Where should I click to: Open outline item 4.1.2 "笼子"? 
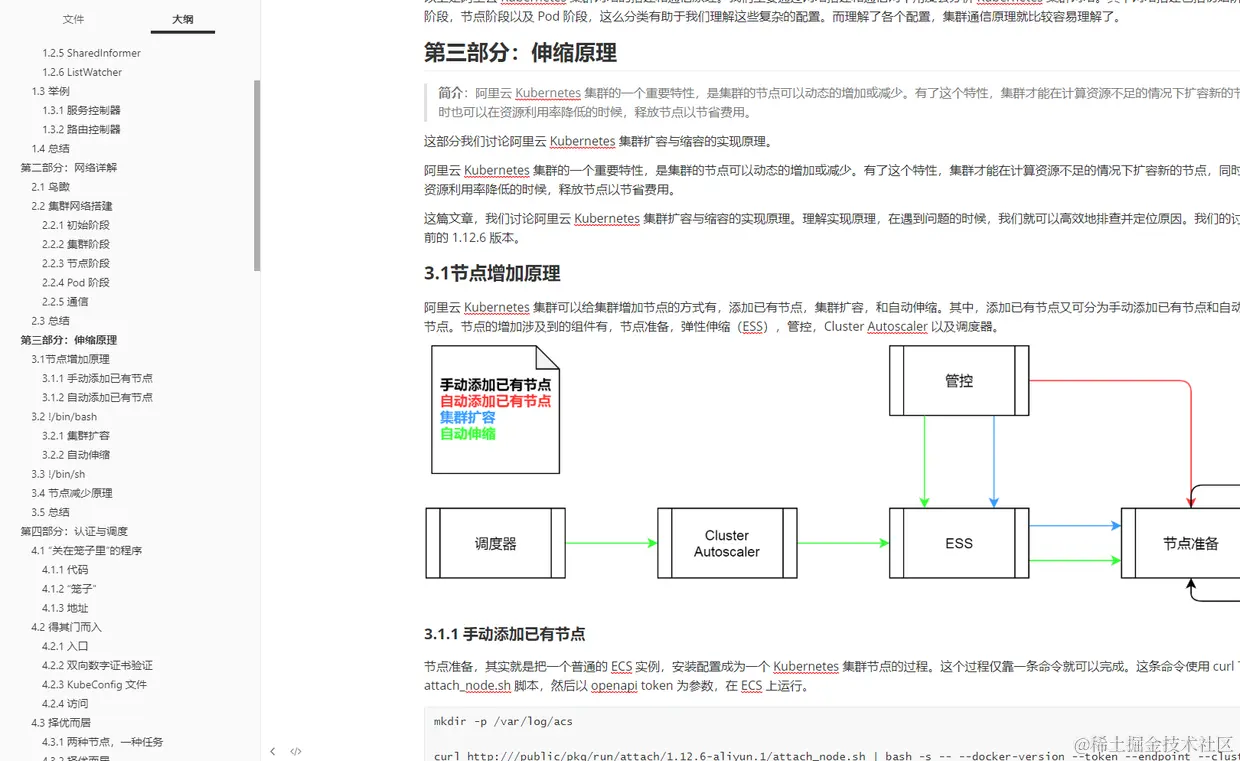[x=69, y=588]
